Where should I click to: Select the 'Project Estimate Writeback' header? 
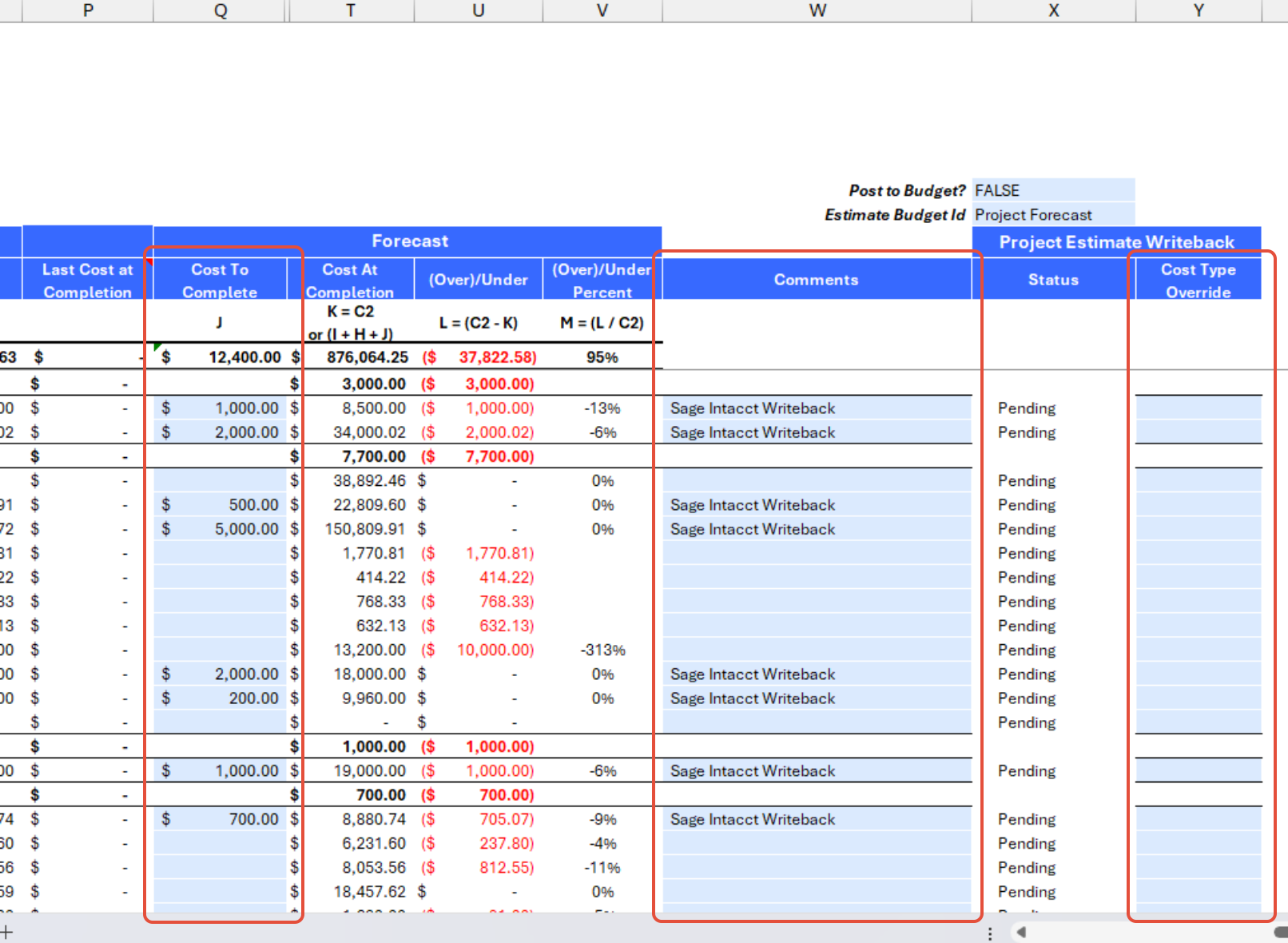pyautogui.click(x=1117, y=242)
